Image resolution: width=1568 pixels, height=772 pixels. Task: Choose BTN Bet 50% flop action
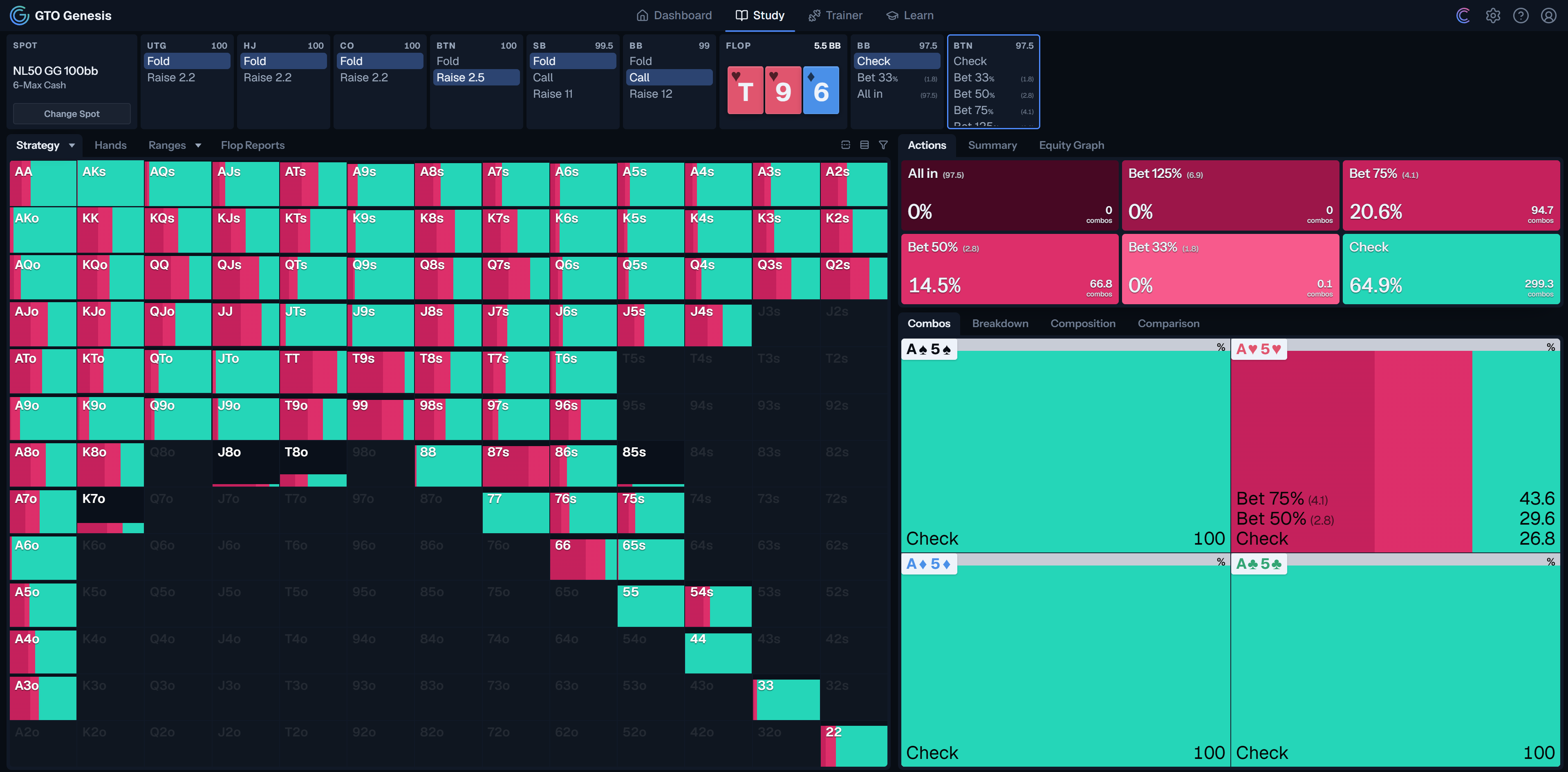tap(993, 94)
